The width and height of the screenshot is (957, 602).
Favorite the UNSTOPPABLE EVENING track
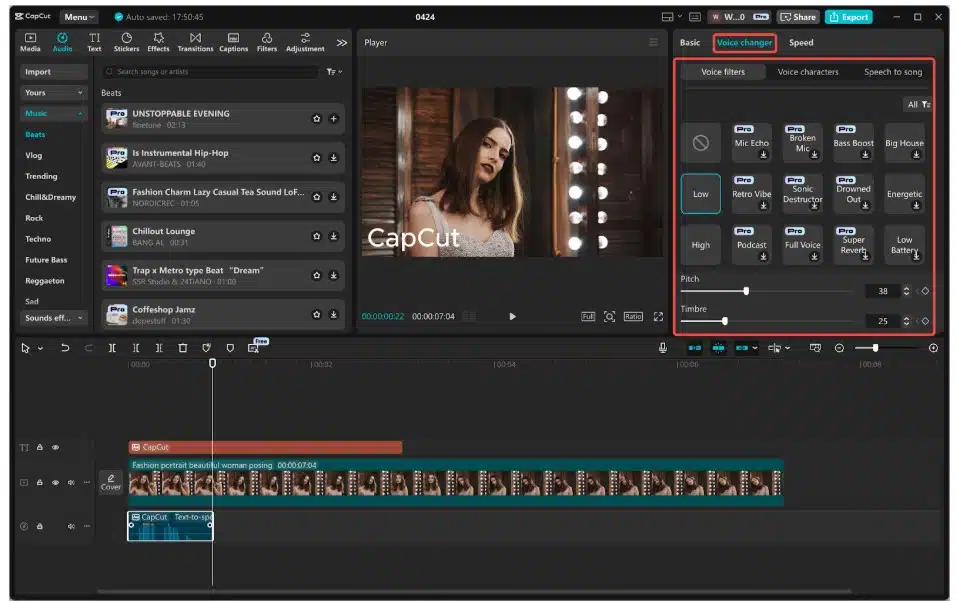pyautogui.click(x=316, y=118)
